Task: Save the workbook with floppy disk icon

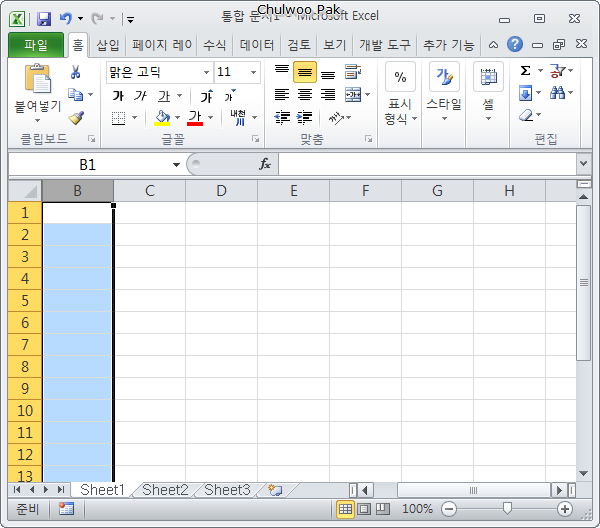Action: tap(44, 19)
